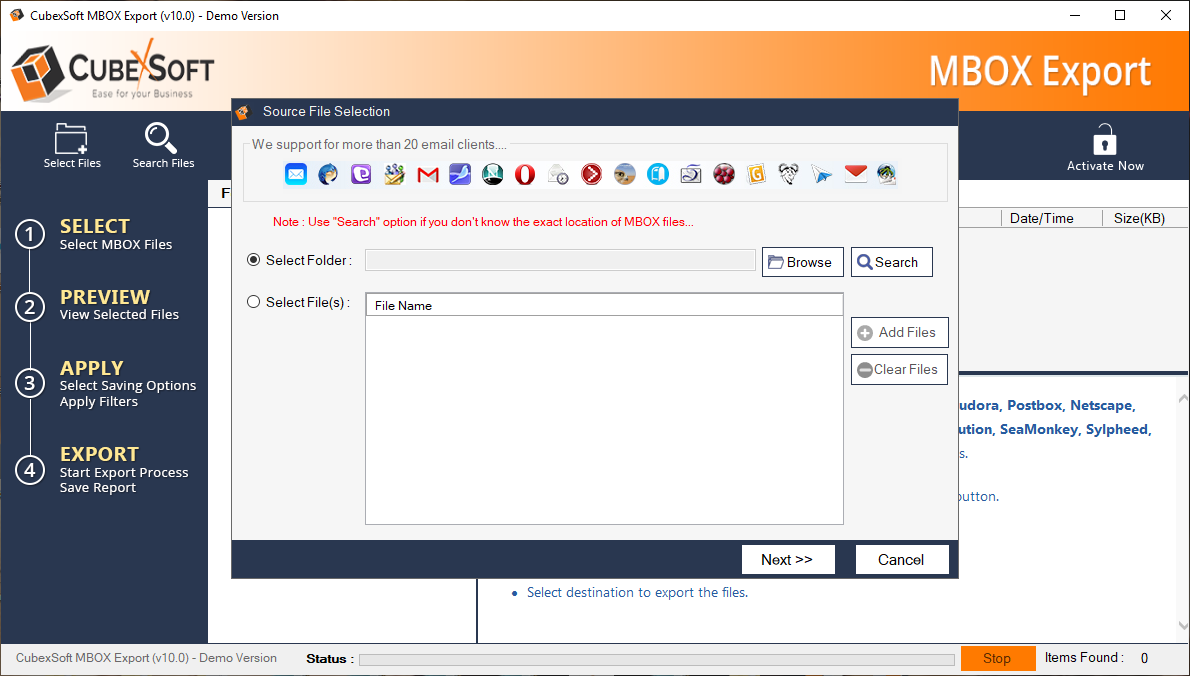Click the Apple Mail icon
The image size is (1190, 676).
(296, 175)
